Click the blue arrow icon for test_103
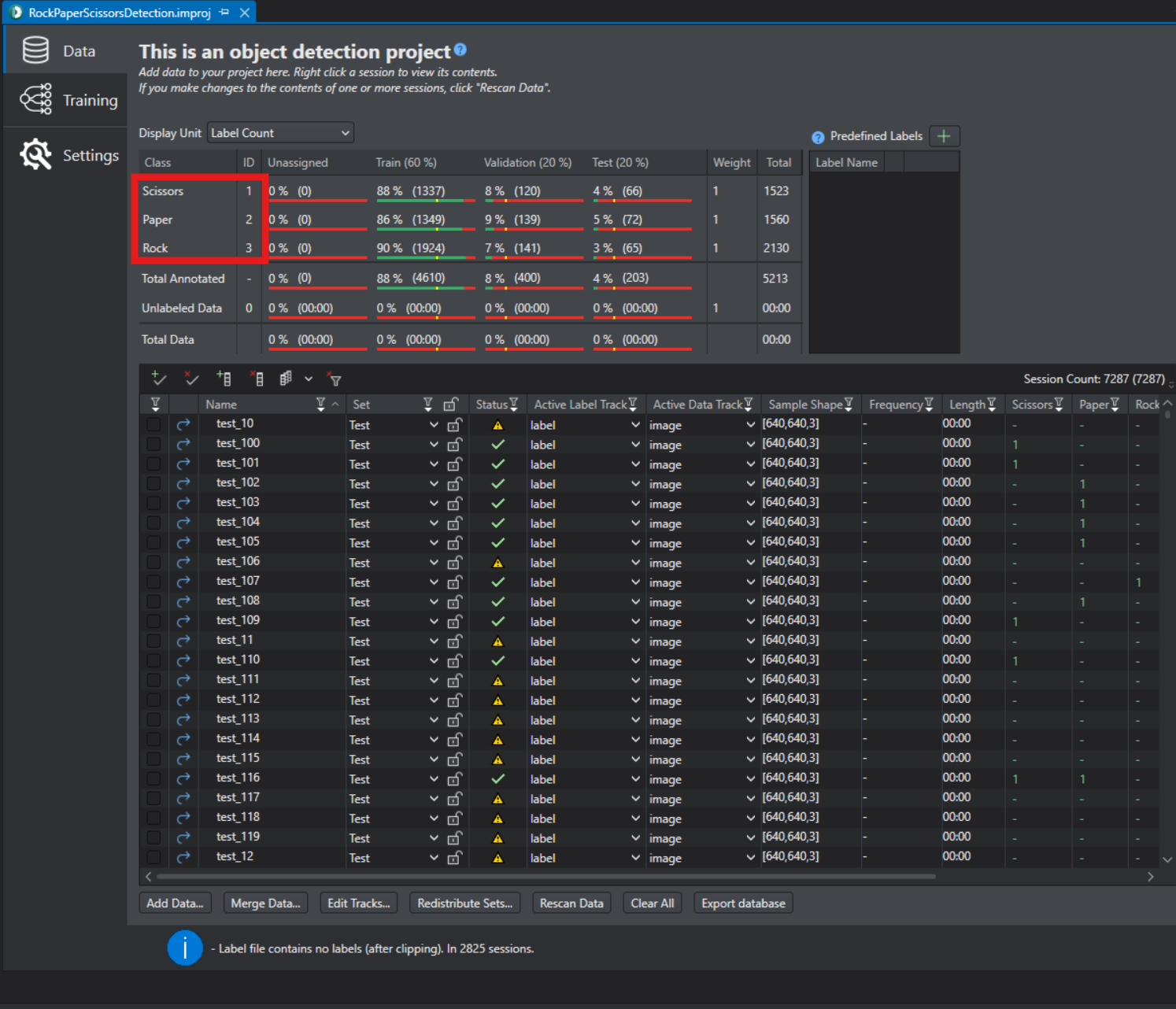This screenshot has height=1009, width=1176. (183, 504)
